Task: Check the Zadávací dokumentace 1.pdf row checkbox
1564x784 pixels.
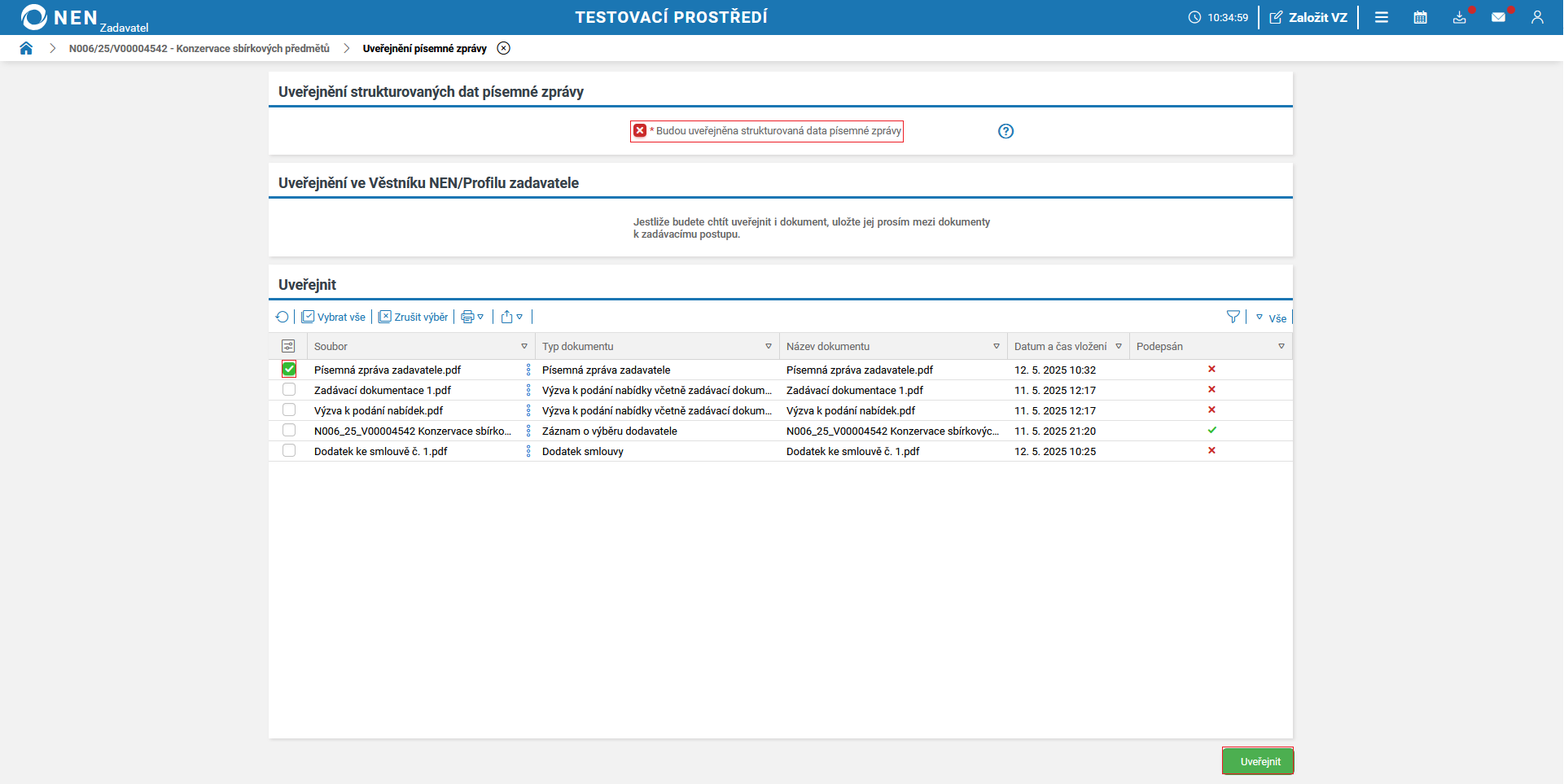Action: [289, 389]
